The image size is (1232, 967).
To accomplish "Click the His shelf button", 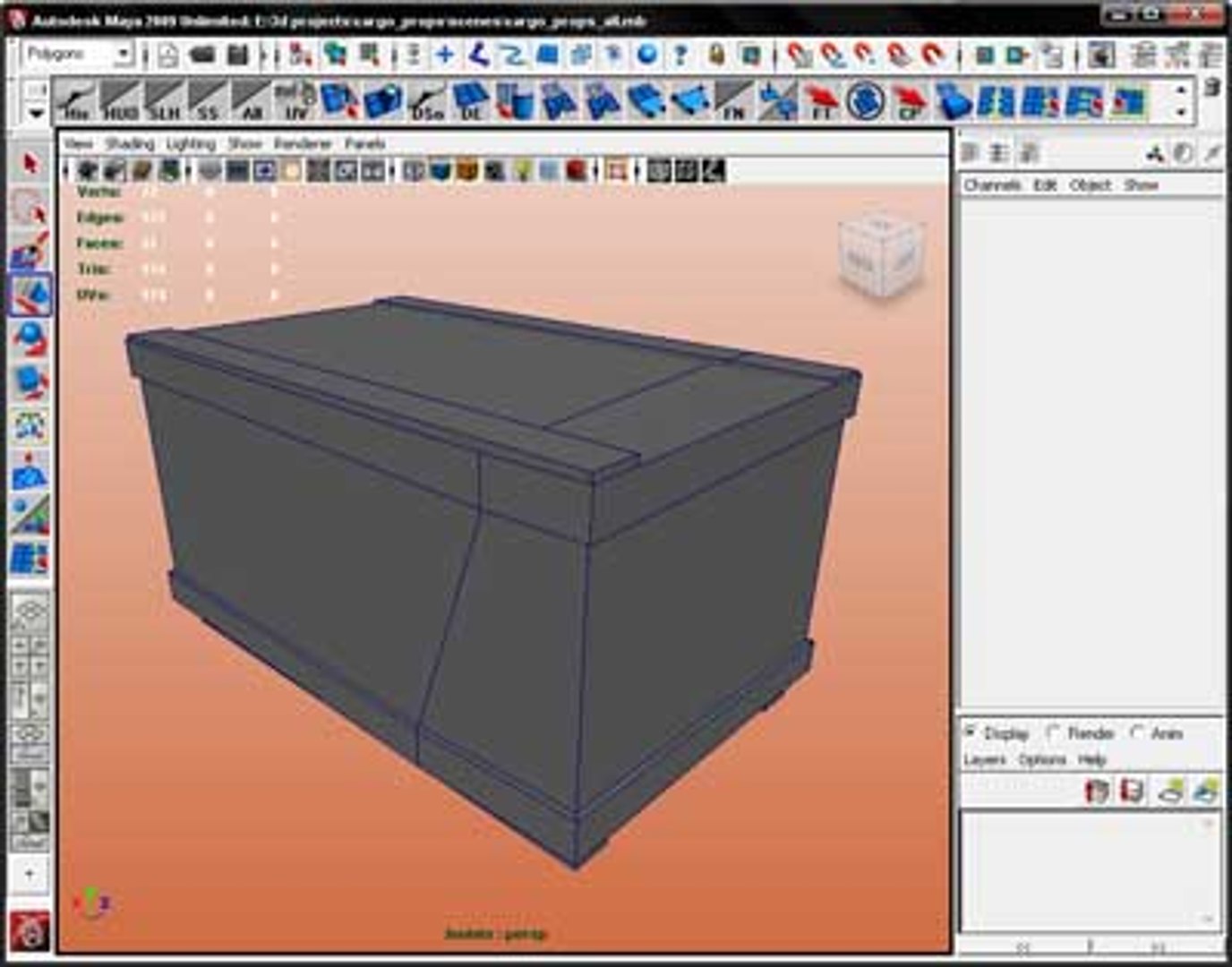I will [x=75, y=100].
